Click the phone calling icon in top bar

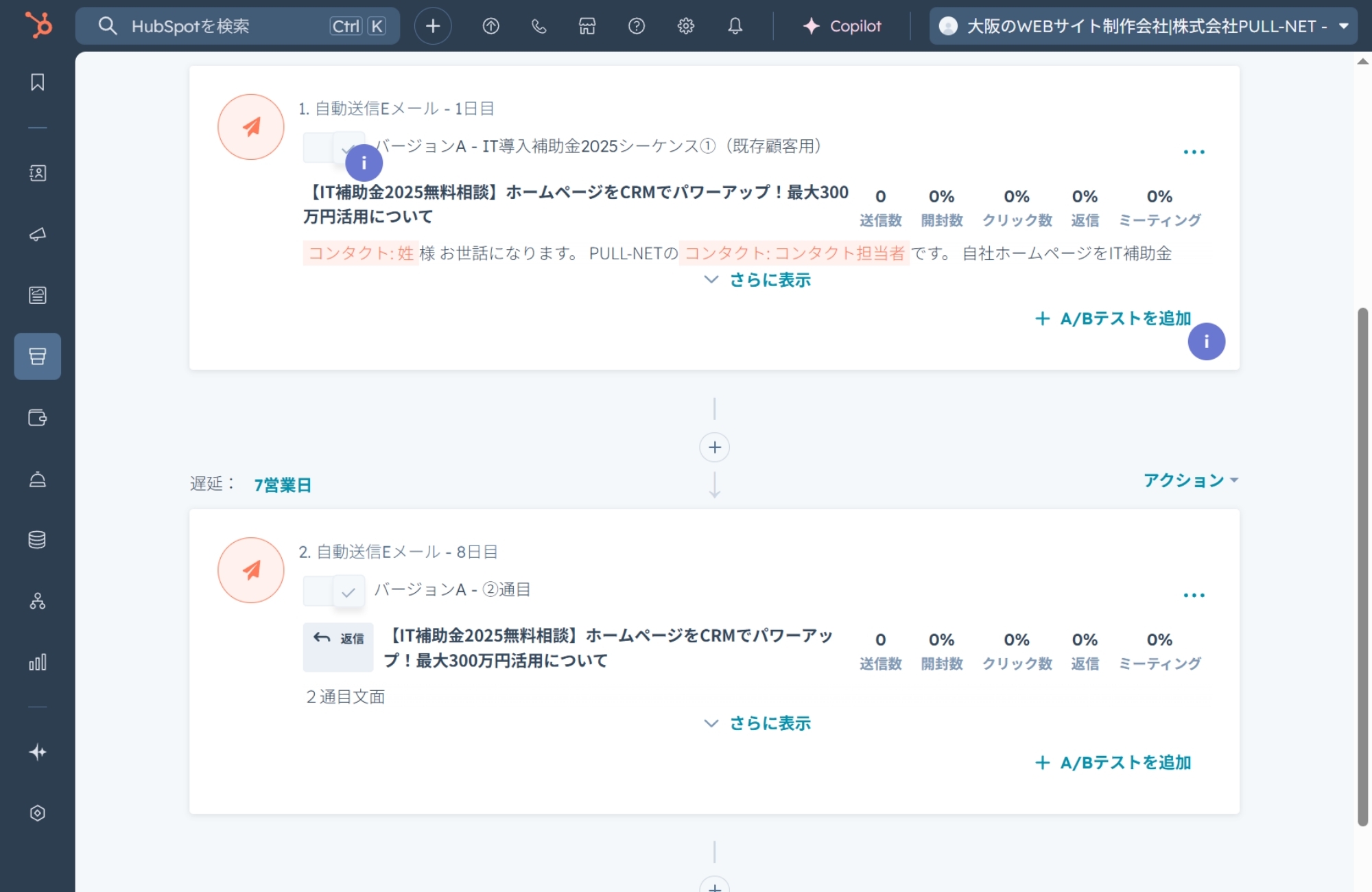click(x=539, y=26)
